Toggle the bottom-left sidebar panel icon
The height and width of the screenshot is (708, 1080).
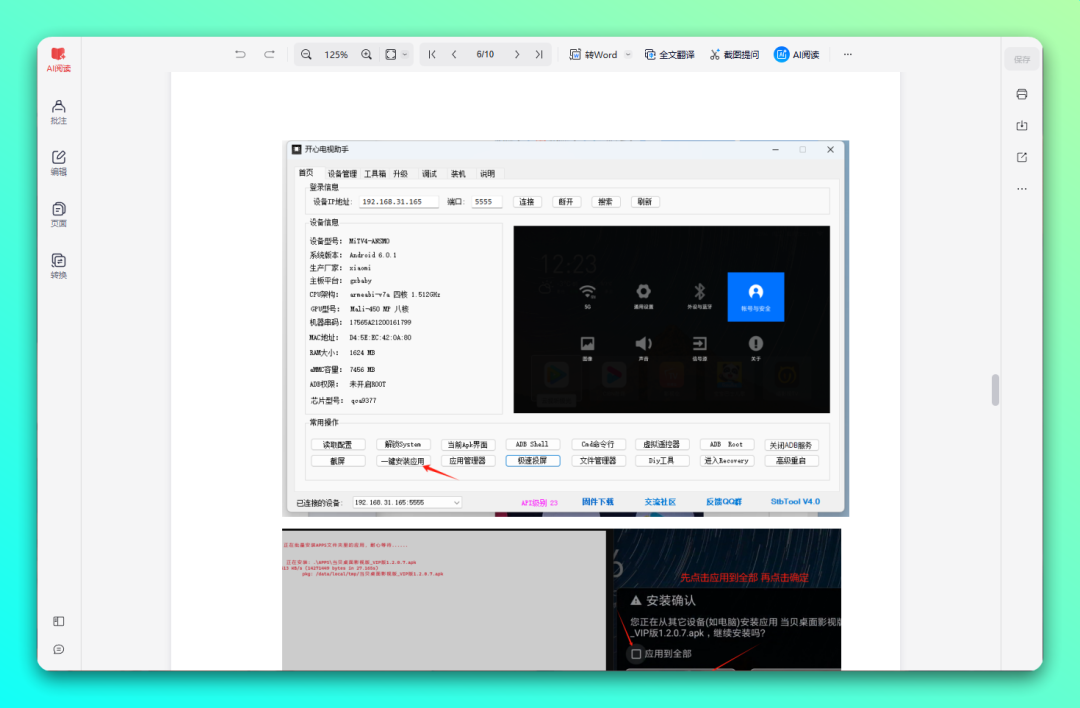(x=58, y=621)
